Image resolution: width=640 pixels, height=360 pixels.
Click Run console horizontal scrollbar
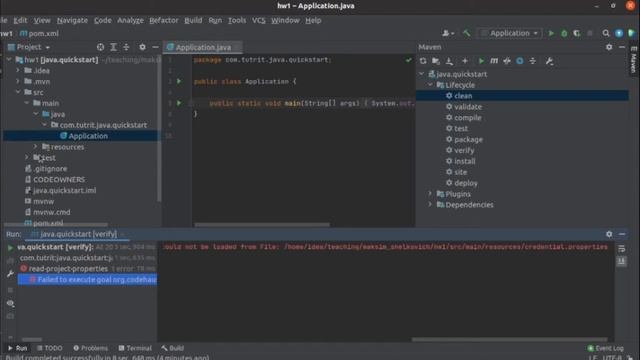point(509,339)
